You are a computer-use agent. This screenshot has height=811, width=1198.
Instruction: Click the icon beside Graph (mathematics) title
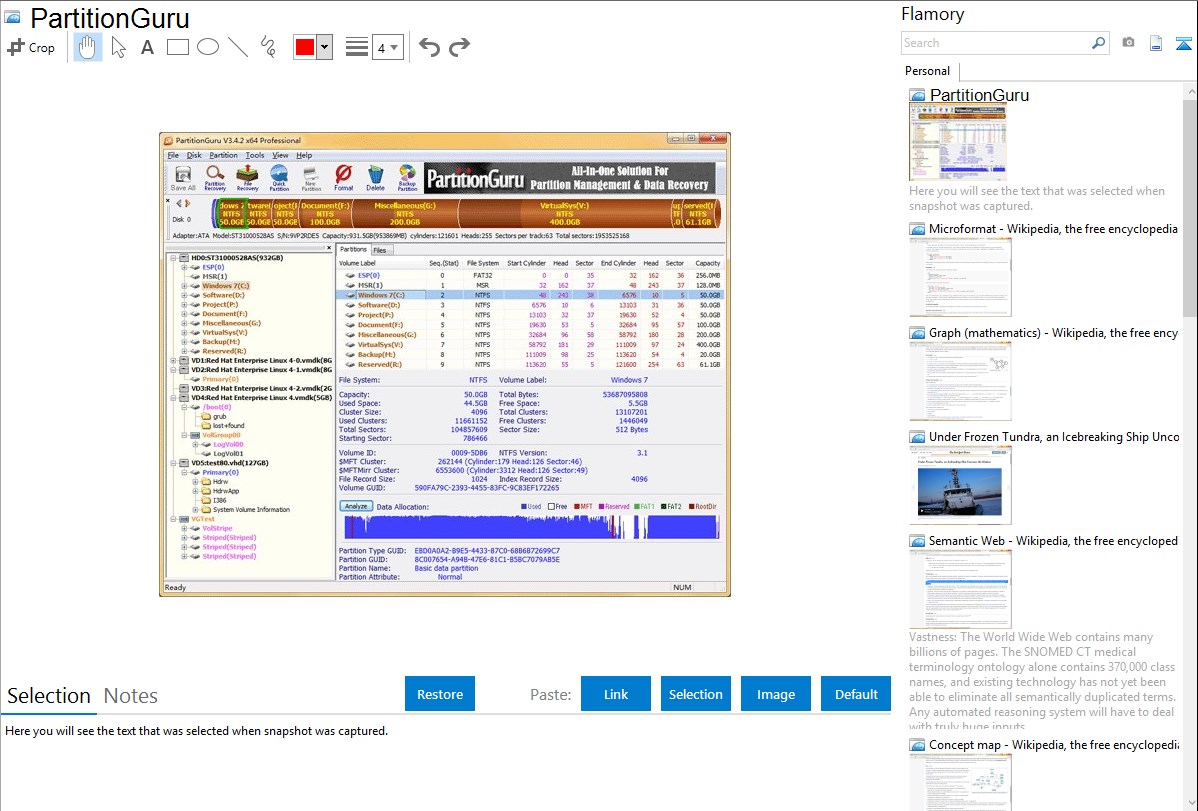click(917, 333)
